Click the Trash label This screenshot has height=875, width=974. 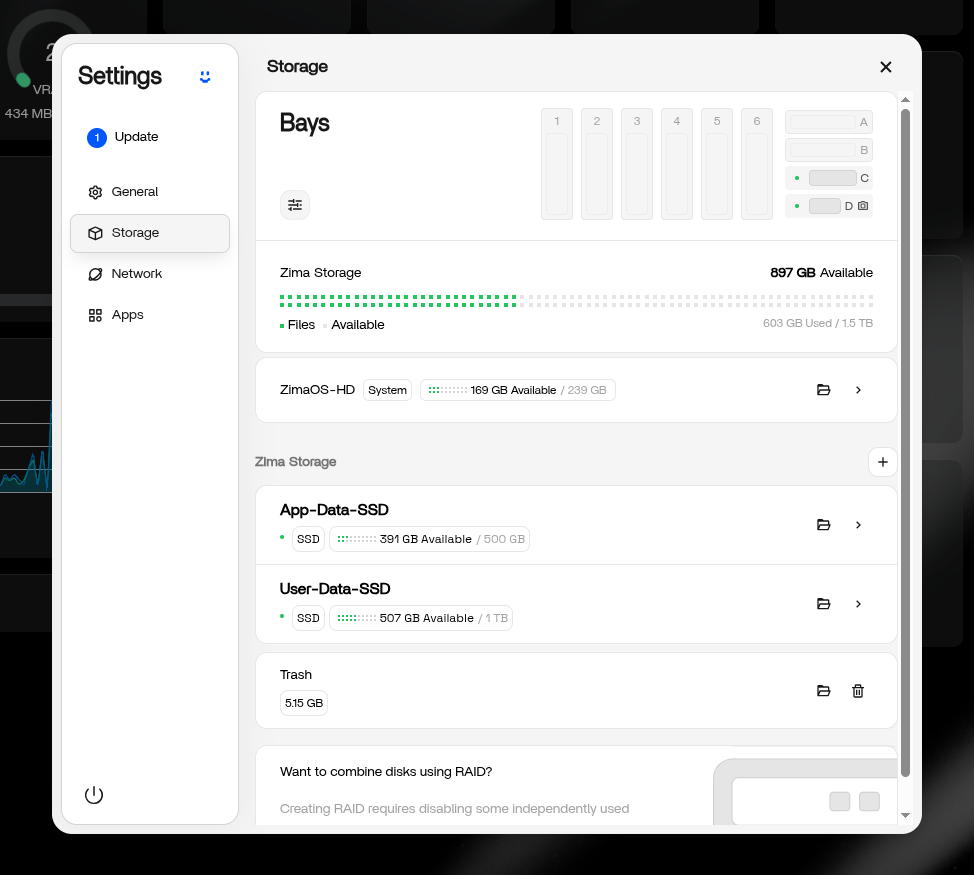(296, 674)
